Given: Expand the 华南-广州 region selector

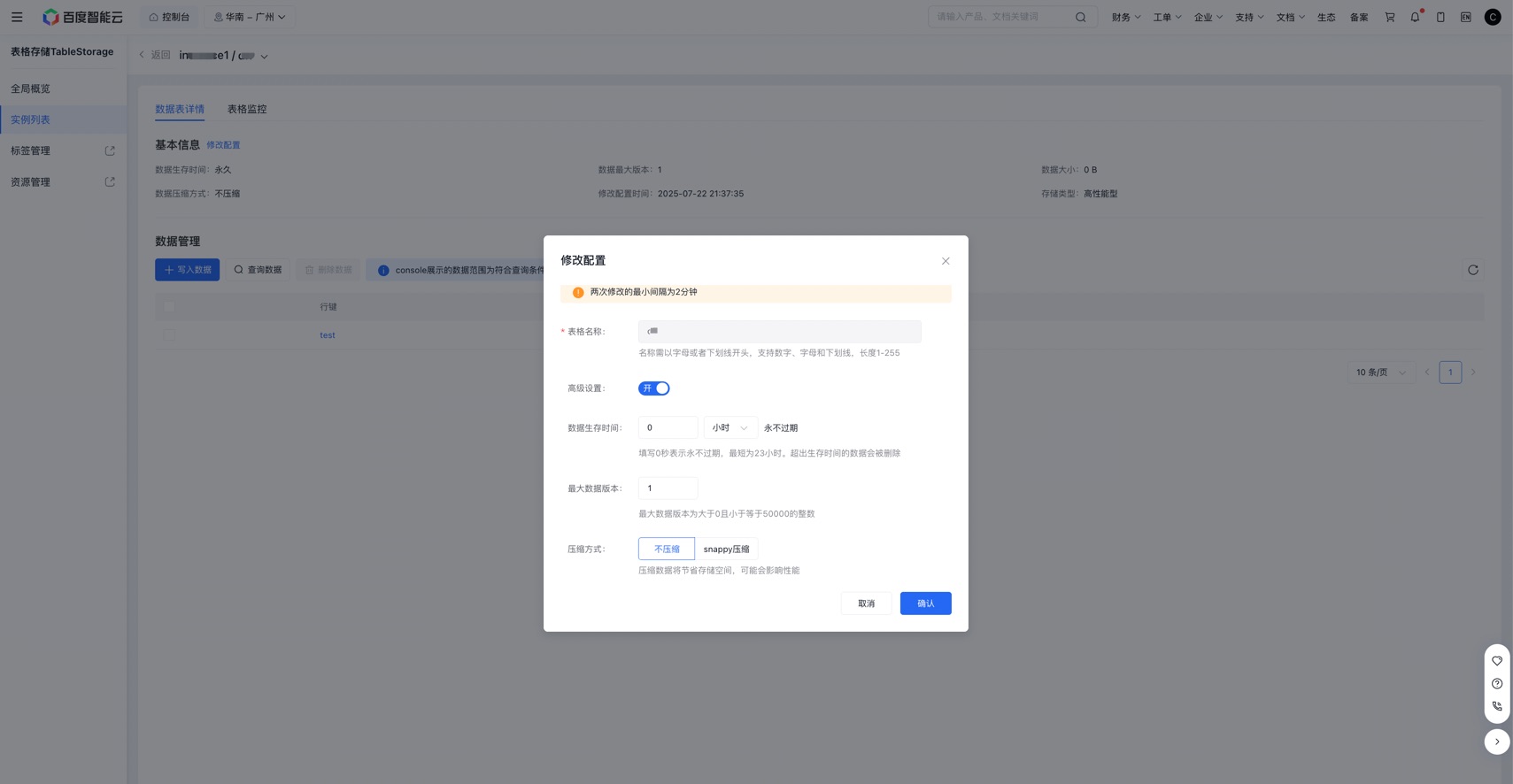Looking at the screenshot, I should pyautogui.click(x=250, y=17).
